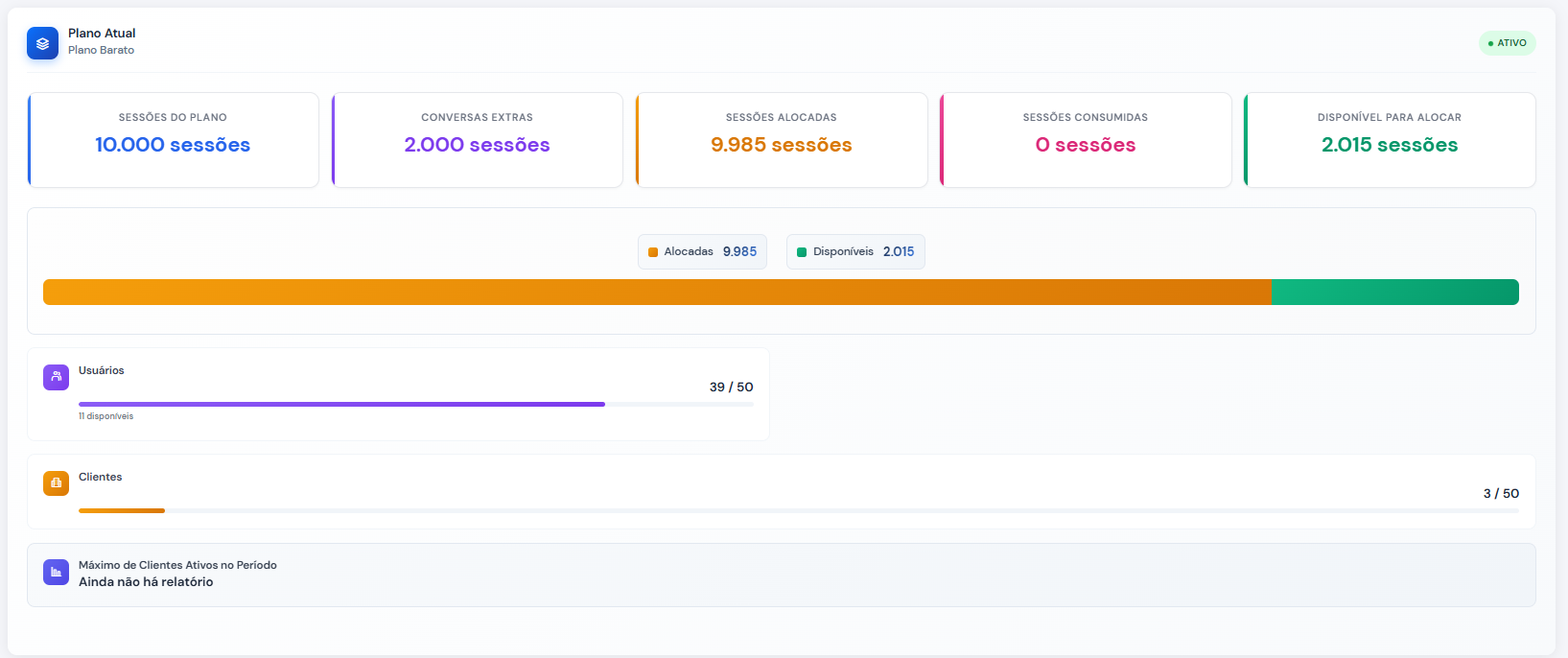Click the purple Usuários progress bar
This screenshot has height=658, width=1568.
click(x=341, y=405)
